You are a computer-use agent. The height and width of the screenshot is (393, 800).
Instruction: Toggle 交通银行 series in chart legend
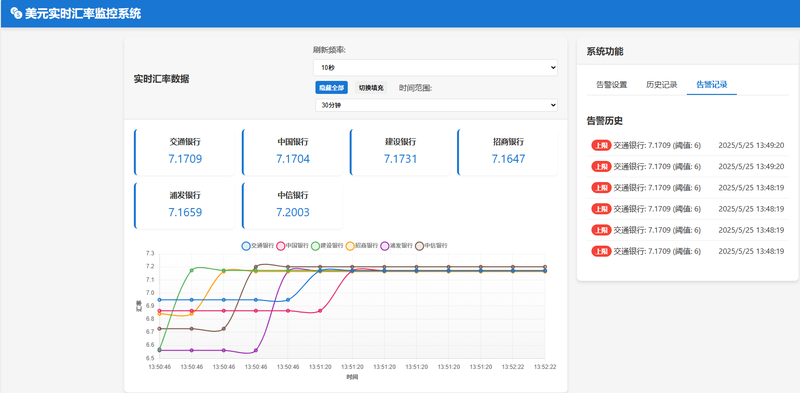[258, 245]
